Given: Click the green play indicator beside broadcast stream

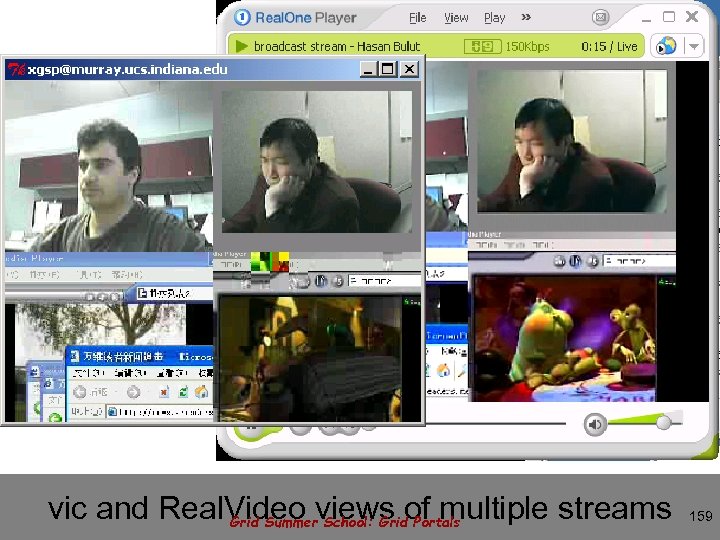Looking at the screenshot, I should pos(241,46).
